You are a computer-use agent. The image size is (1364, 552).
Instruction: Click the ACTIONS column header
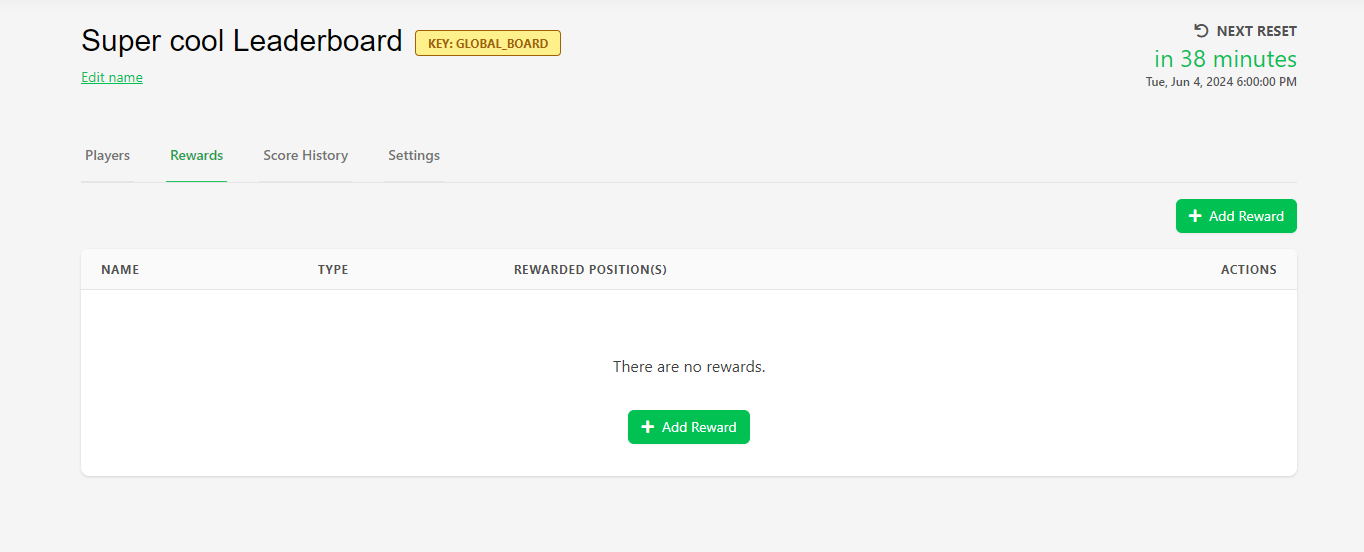1248,270
